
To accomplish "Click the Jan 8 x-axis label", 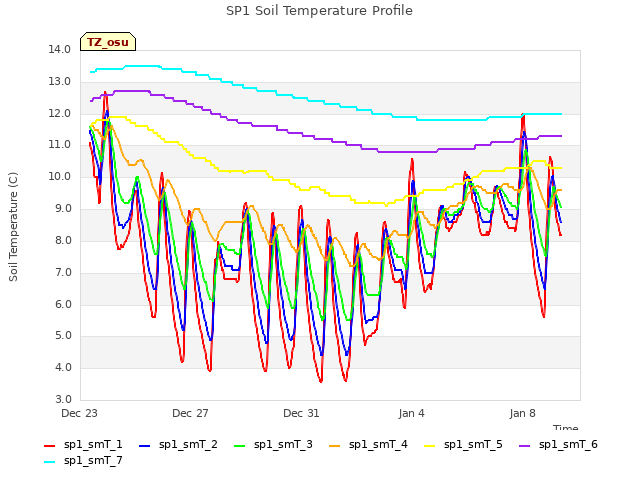I will (x=522, y=413).
